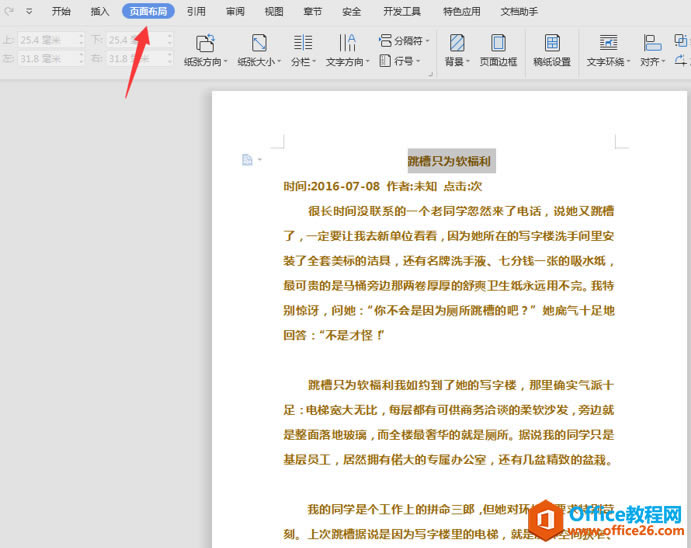Expand the quick access toolbar dropdown
This screenshot has height=548, width=691.
[x=29, y=11]
